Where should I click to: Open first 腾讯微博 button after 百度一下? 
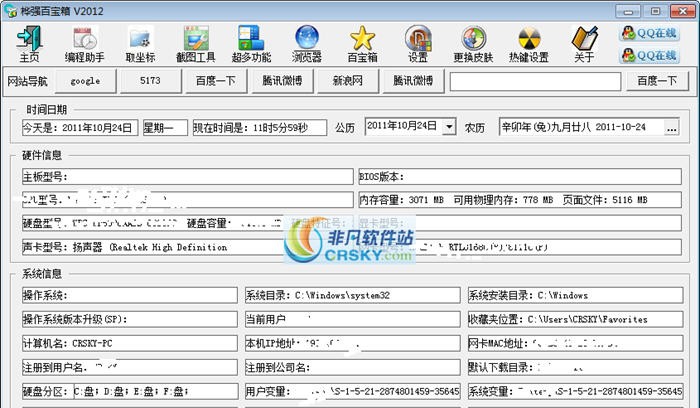[282, 81]
